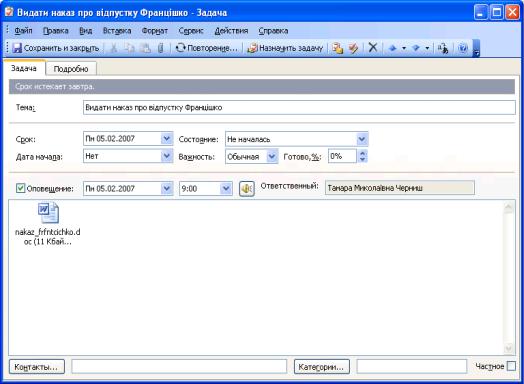
Task: Open the Оповещение reminder date dropdown
Action: [x=166, y=188]
